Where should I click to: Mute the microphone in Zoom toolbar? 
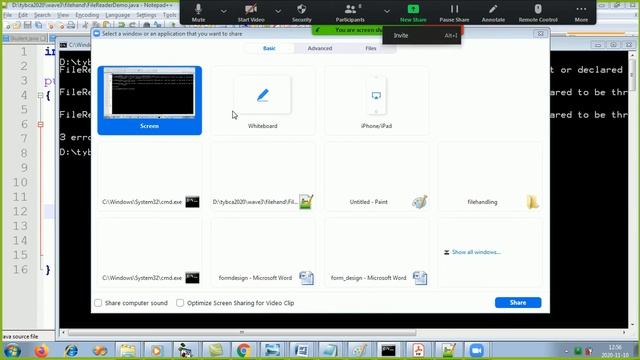click(198, 12)
